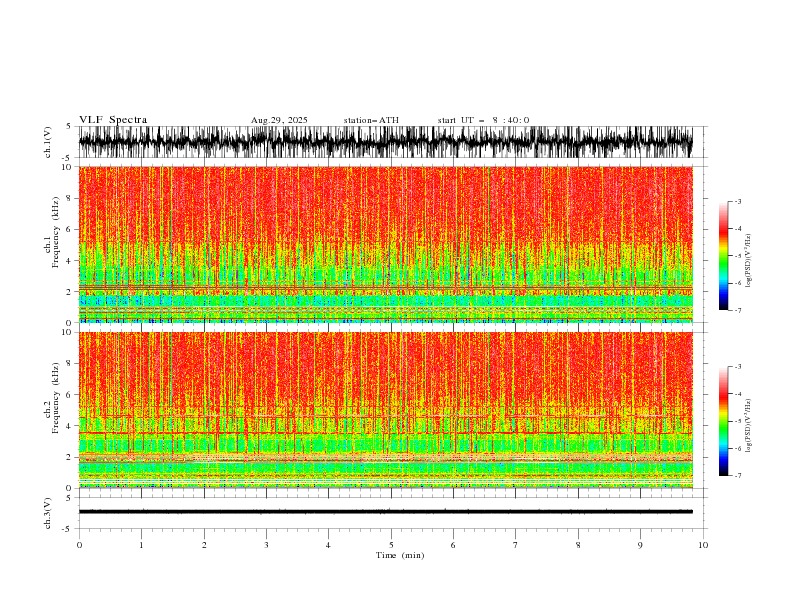Click the 'start UT = 8:40:0' label
Screen dimensions: 792x612
(x=483, y=120)
